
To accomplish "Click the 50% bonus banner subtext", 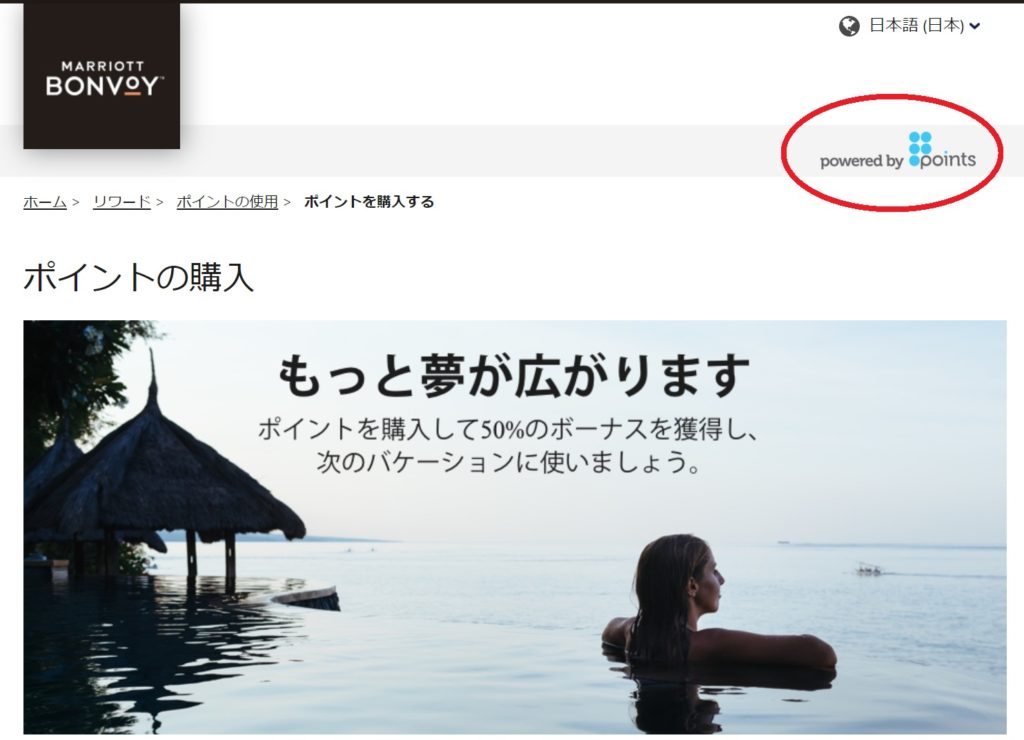I will (x=507, y=430).
